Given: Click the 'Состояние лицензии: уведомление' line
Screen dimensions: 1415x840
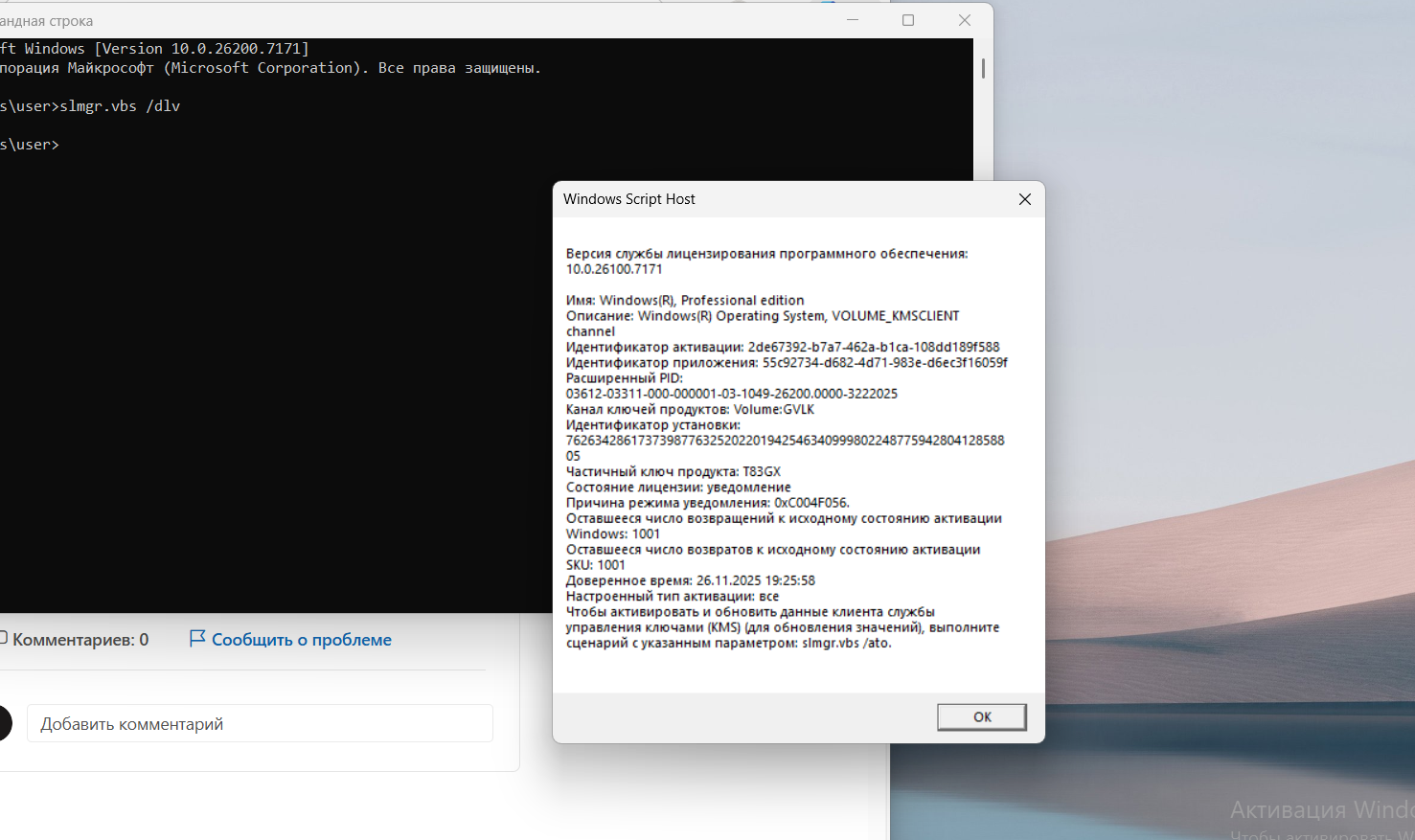Looking at the screenshot, I should (x=678, y=487).
